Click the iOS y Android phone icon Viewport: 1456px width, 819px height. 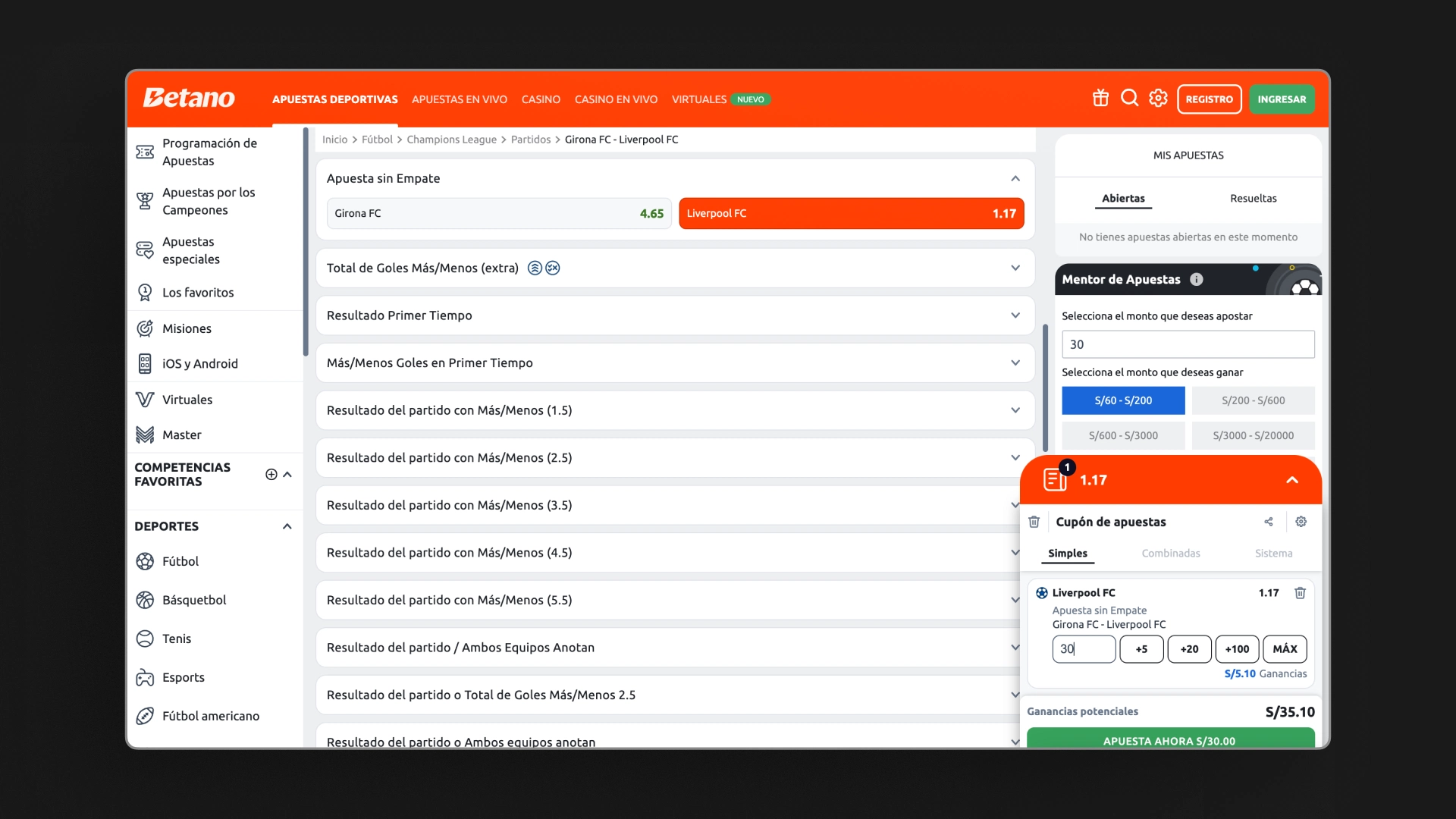(x=145, y=364)
